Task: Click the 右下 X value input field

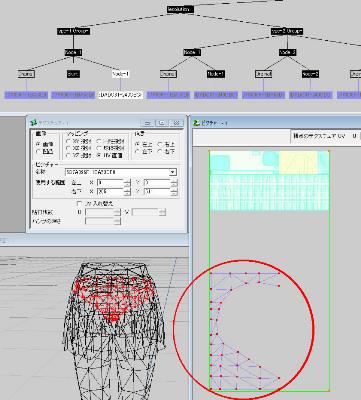Action: (x=110, y=192)
